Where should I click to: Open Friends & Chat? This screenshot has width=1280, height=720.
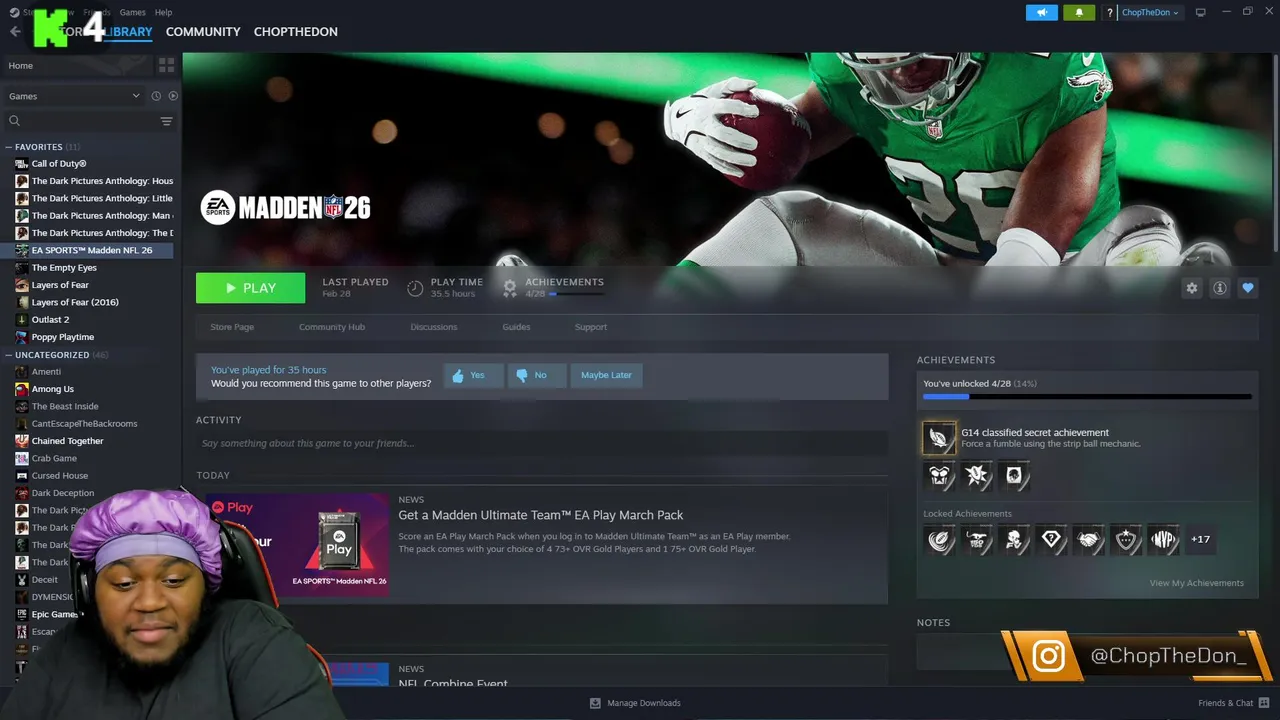coord(1232,703)
